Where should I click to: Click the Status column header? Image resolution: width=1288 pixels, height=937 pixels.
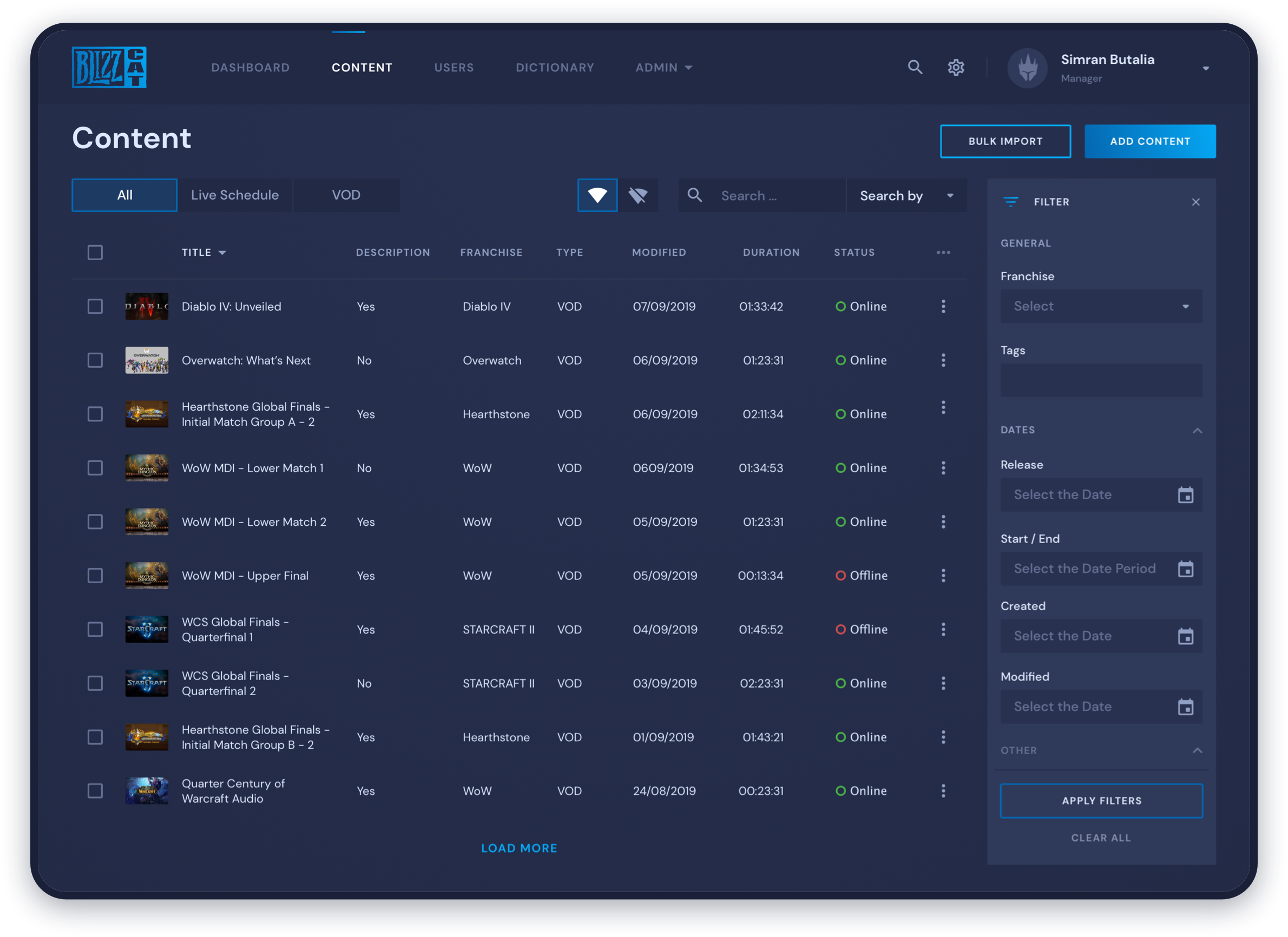(853, 252)
